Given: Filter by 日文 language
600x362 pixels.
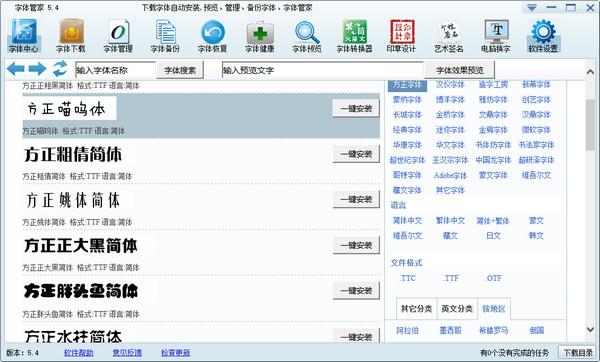Looking at the screenshot, I should click(x=493, y=236).
